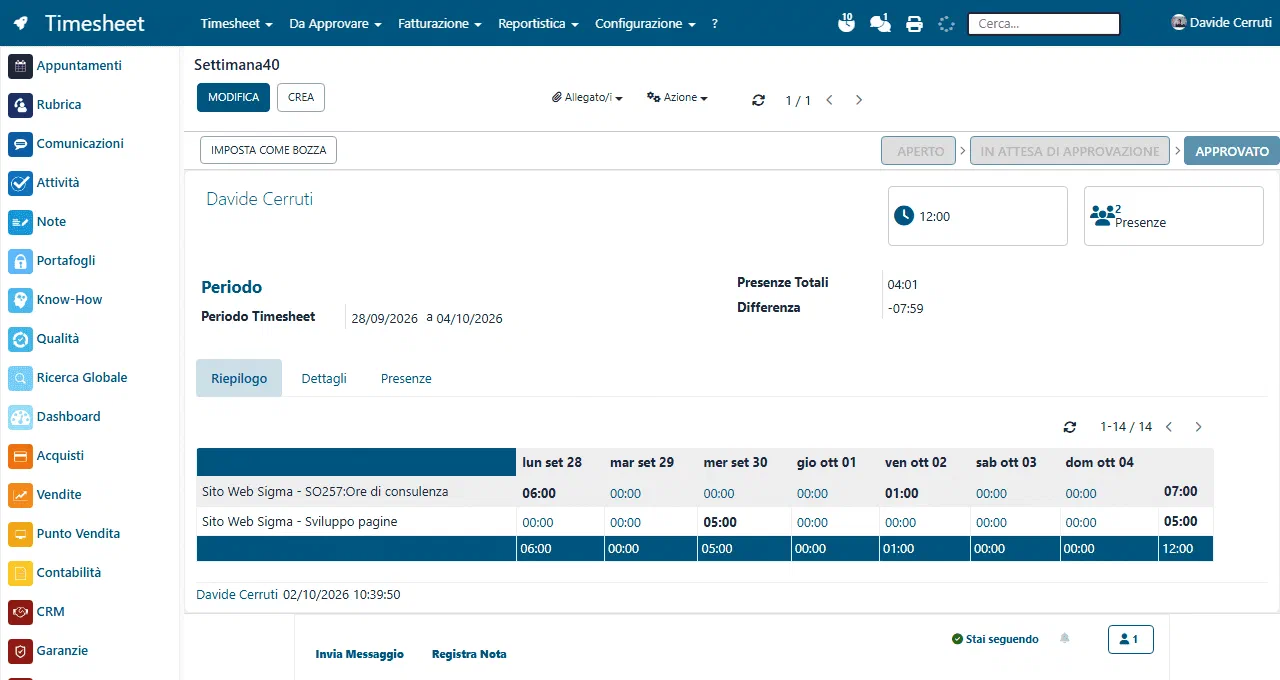Click IMPOSTA COME BOZZA button
This screenshot has width=1280, height=680.
269,150
